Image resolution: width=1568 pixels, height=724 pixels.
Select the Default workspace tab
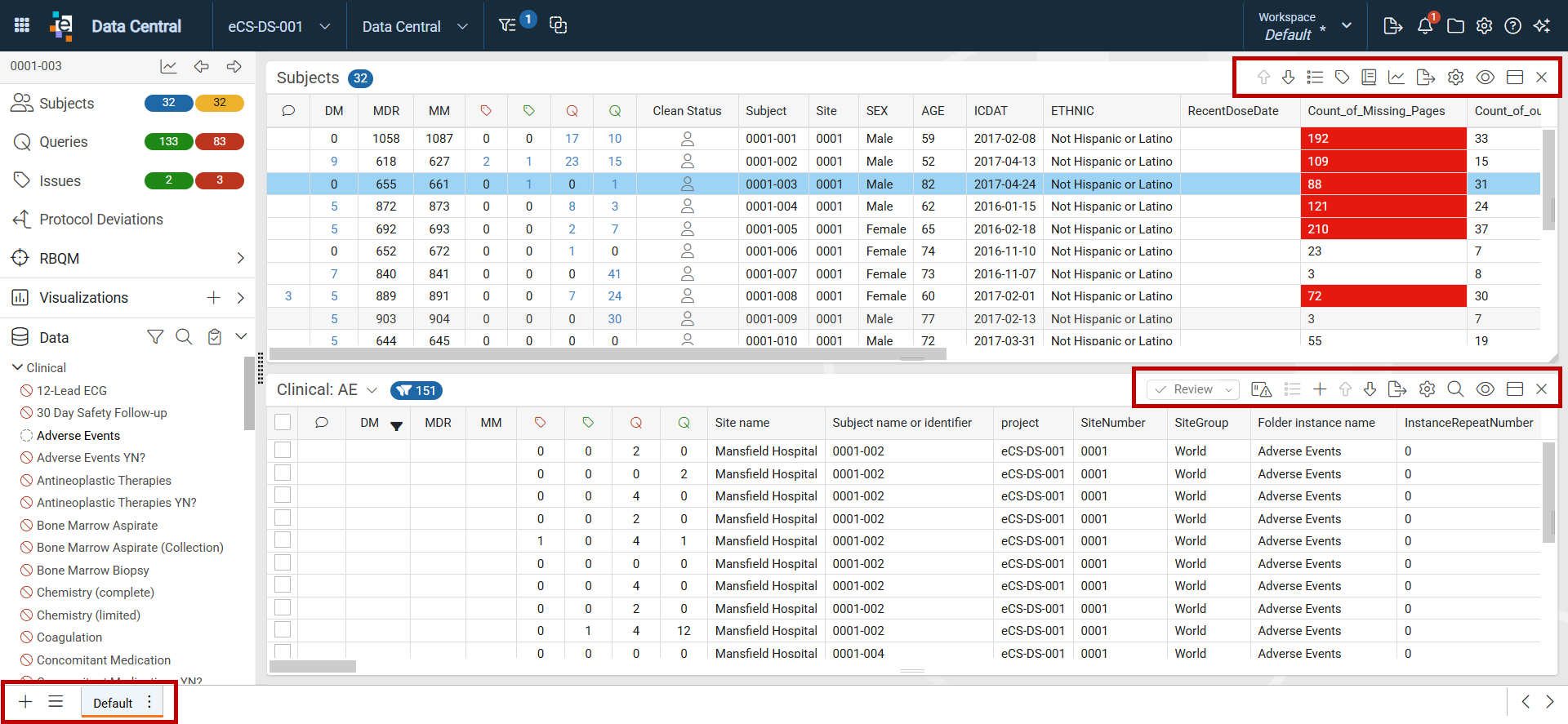113,703
